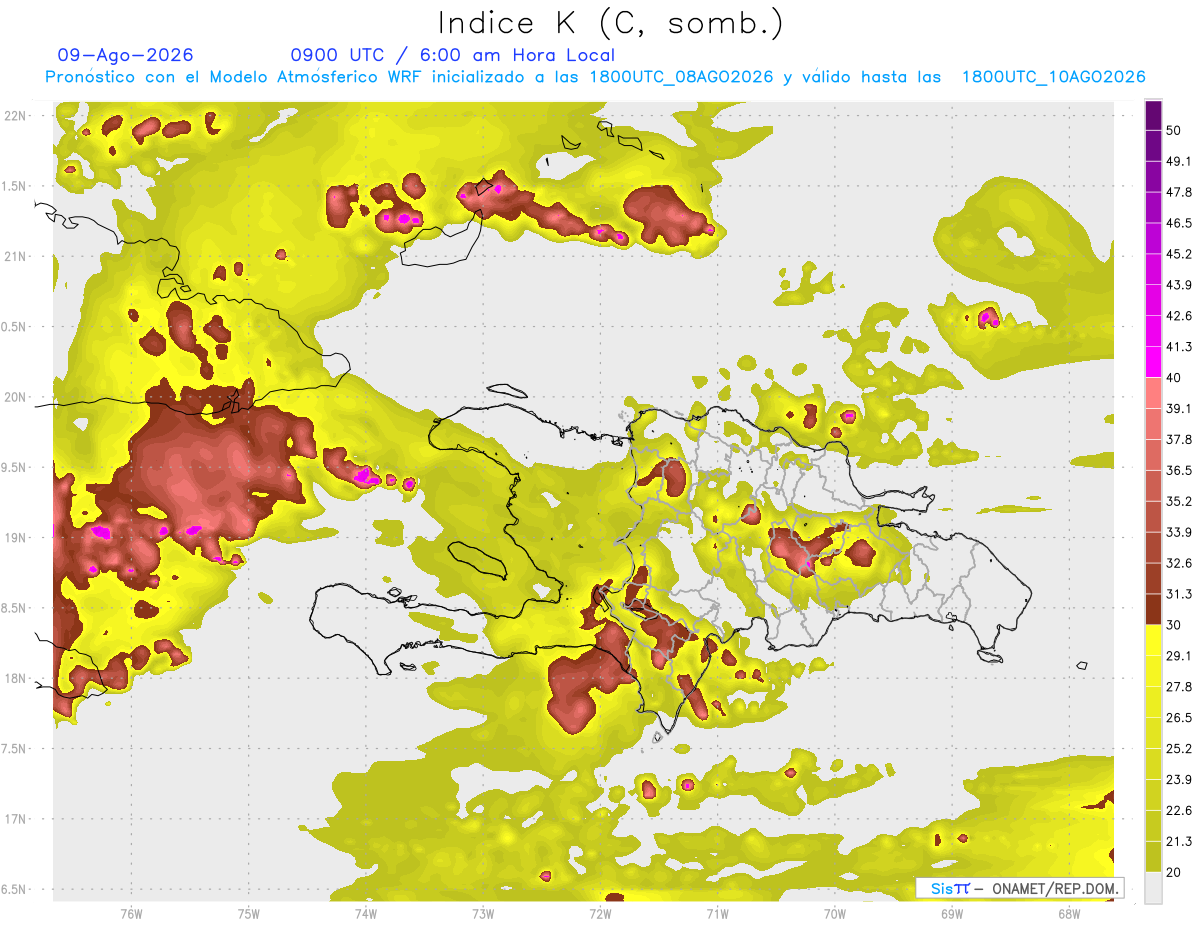Click the '76W' longitude label
Image resolution: width=1200 pixels, height=927 pixels.
[131, 914]
